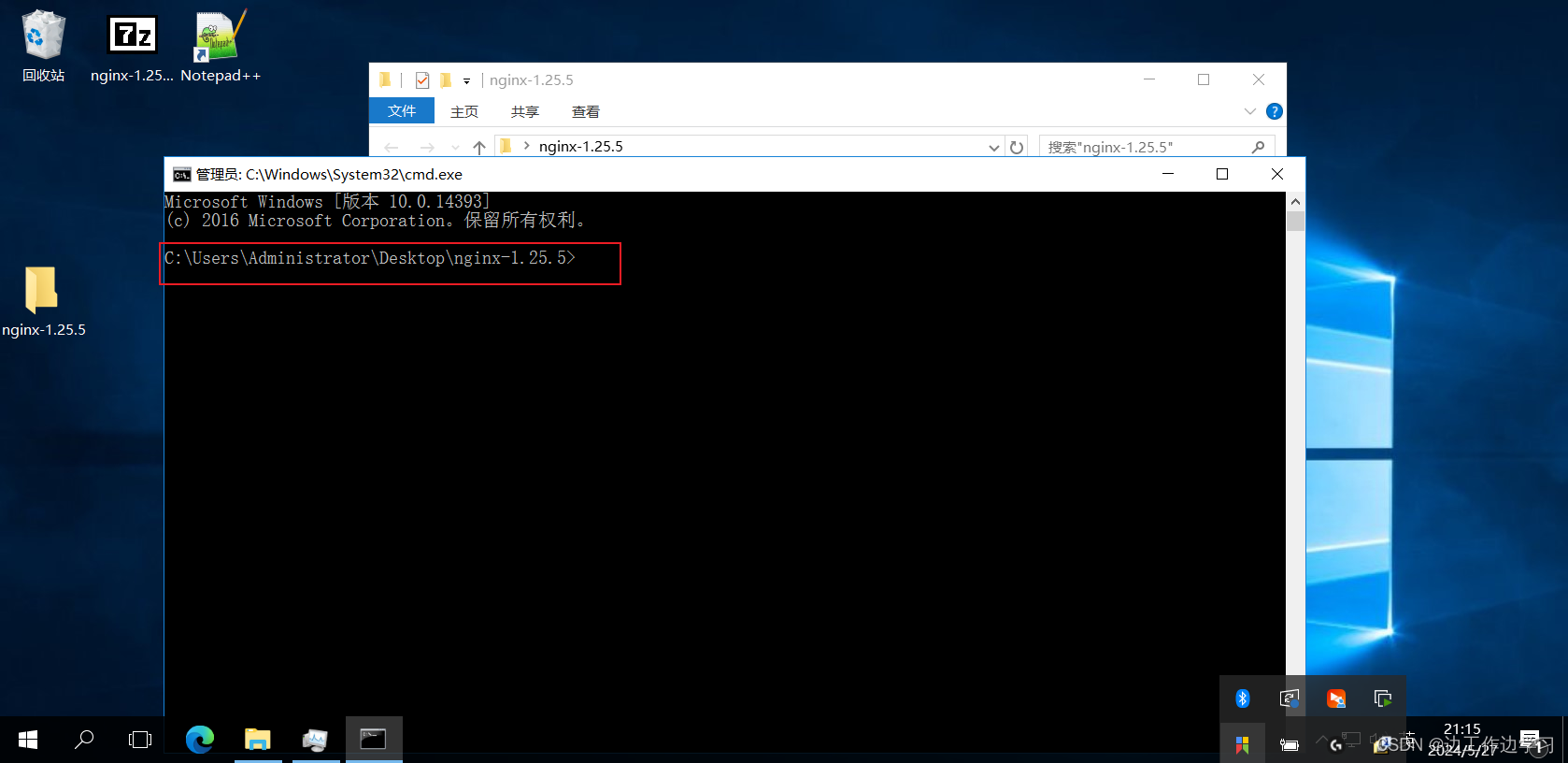Open the monitor app pinned on the taskbar
The image size is (1568, 763).
315,740
